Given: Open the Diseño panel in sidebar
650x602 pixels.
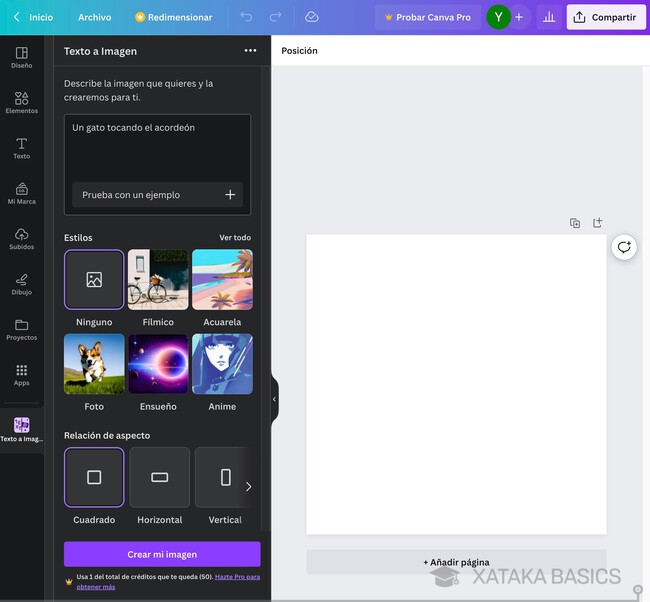Looking at the screenshot, I should click(x=21, y=57).
